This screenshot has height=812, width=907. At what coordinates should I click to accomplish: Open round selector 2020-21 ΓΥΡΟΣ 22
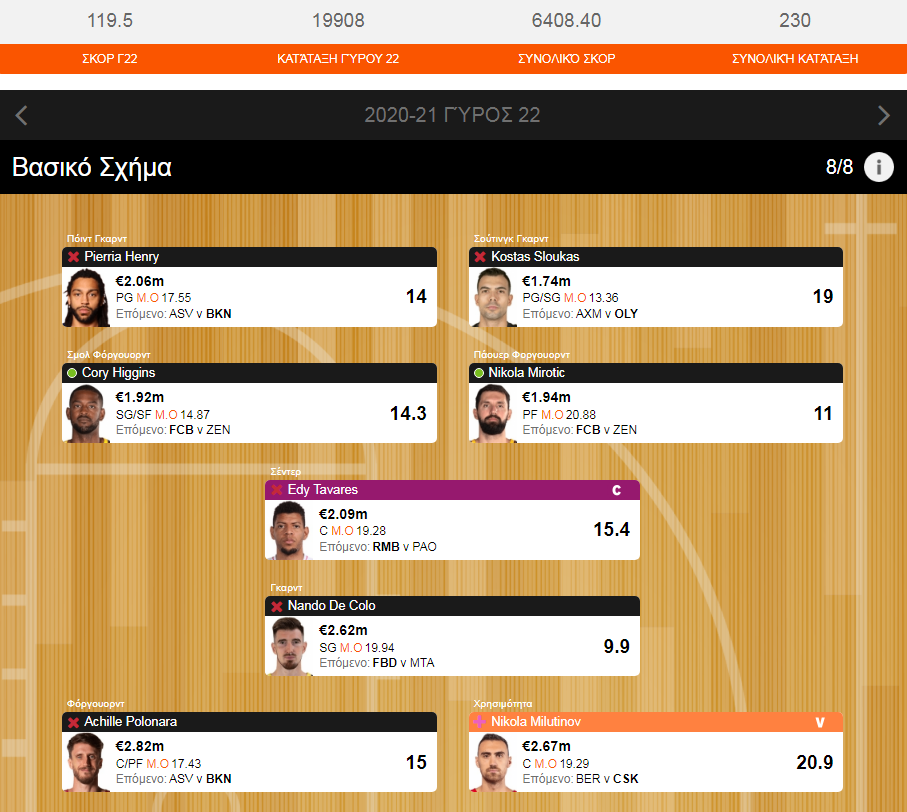452,115
